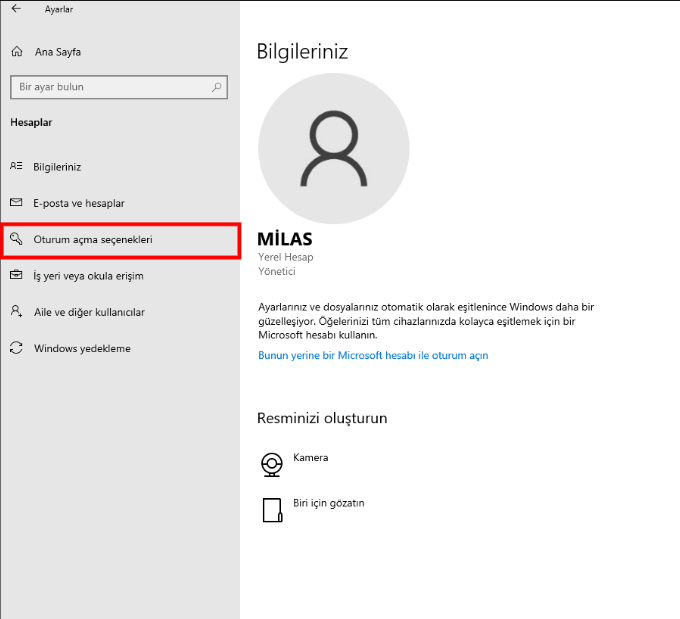Click the 'Yerel Hesap' text
The height and width of the screenshot is (619, 680).
click(x=285, y=257)
